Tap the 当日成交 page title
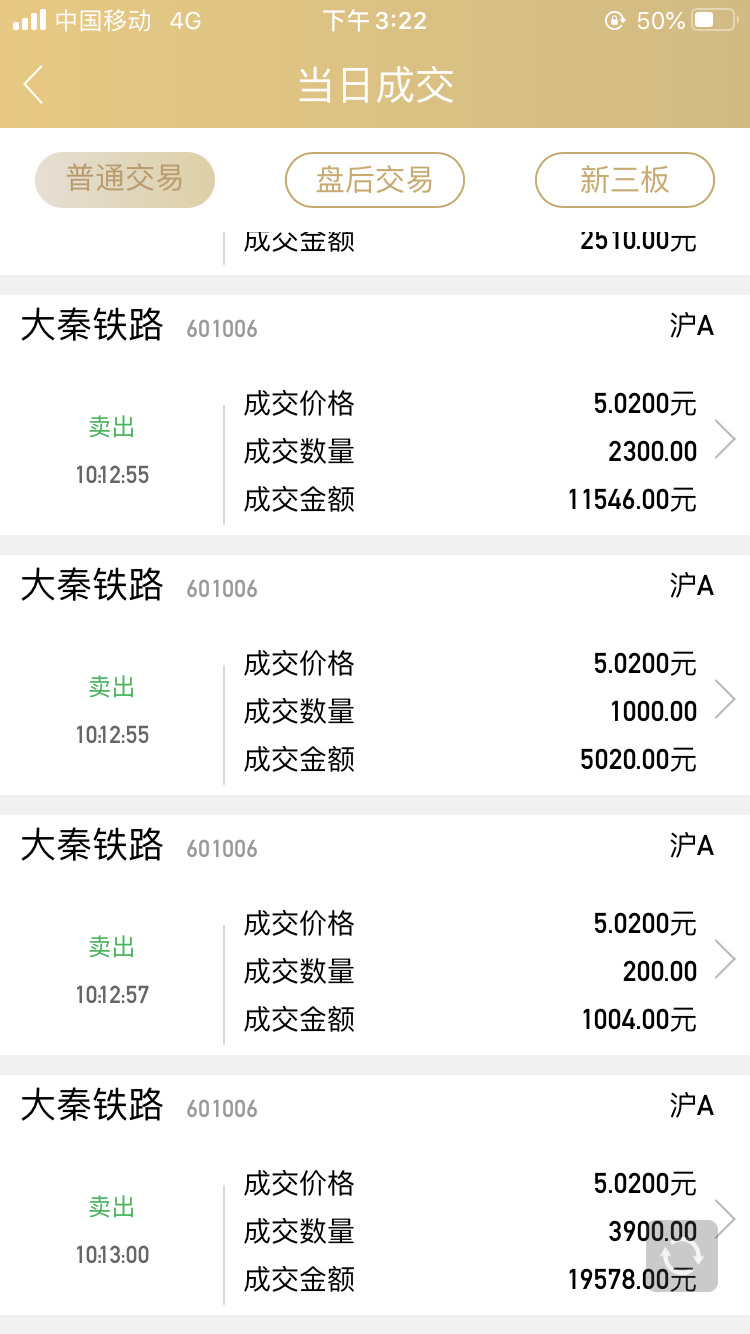Viewport: 750px width, 1334px height. pos(376,86)
